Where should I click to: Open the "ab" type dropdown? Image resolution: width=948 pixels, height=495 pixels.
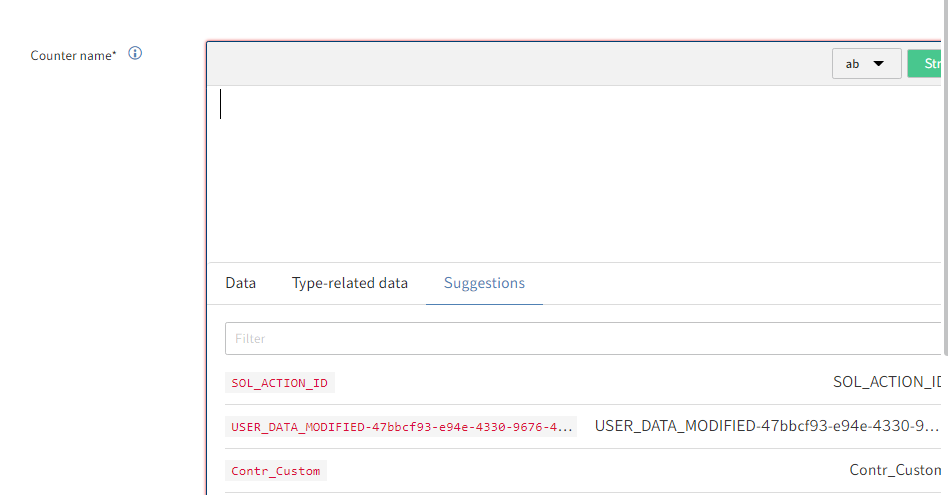tap(866, 64)
